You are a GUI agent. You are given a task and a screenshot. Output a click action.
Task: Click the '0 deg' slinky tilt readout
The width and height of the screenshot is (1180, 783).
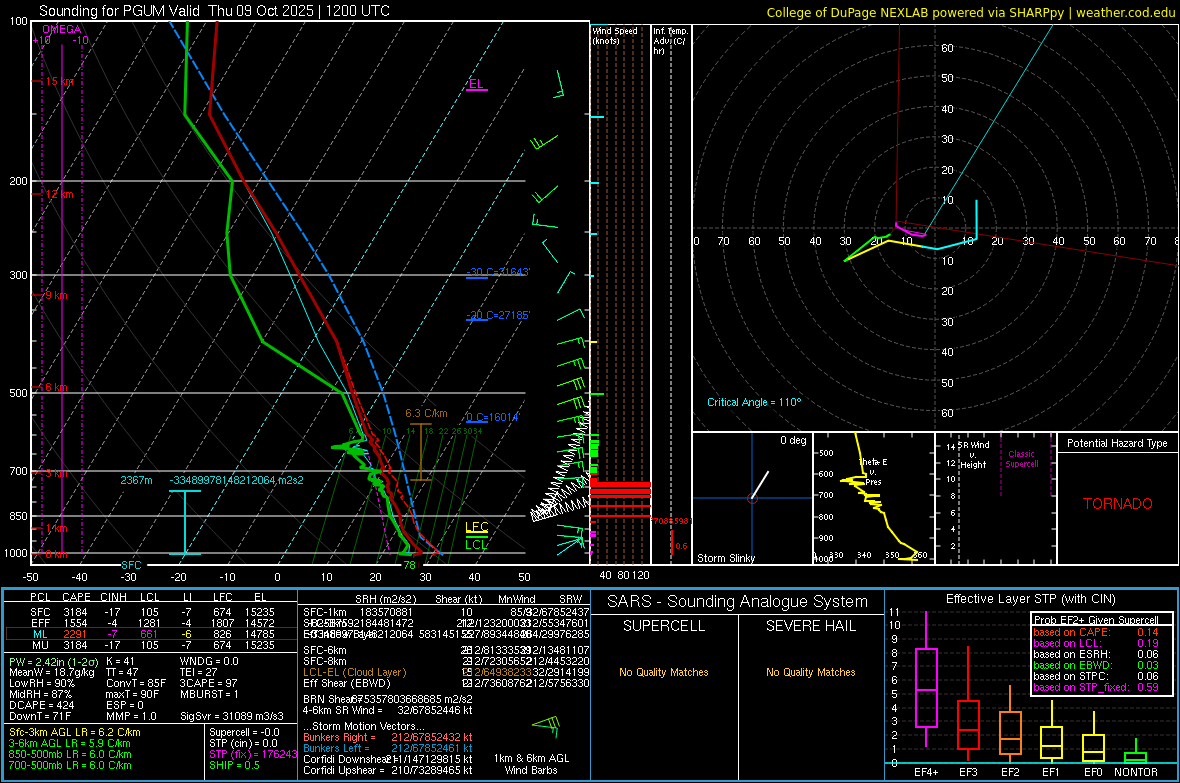click(793, 440)
